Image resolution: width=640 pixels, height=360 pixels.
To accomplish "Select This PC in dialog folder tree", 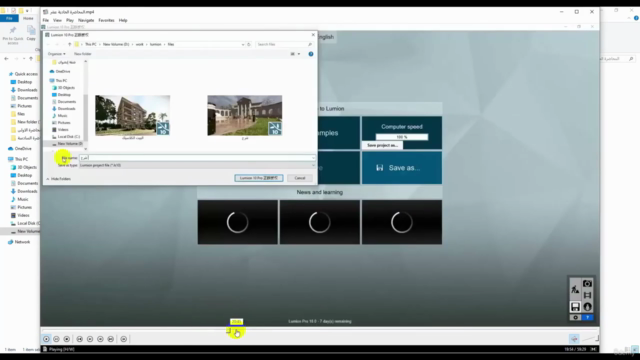I will pos(58,80).
